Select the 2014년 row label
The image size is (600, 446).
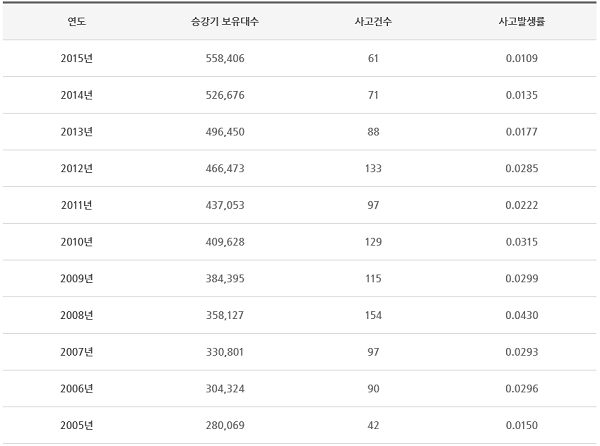76,95
